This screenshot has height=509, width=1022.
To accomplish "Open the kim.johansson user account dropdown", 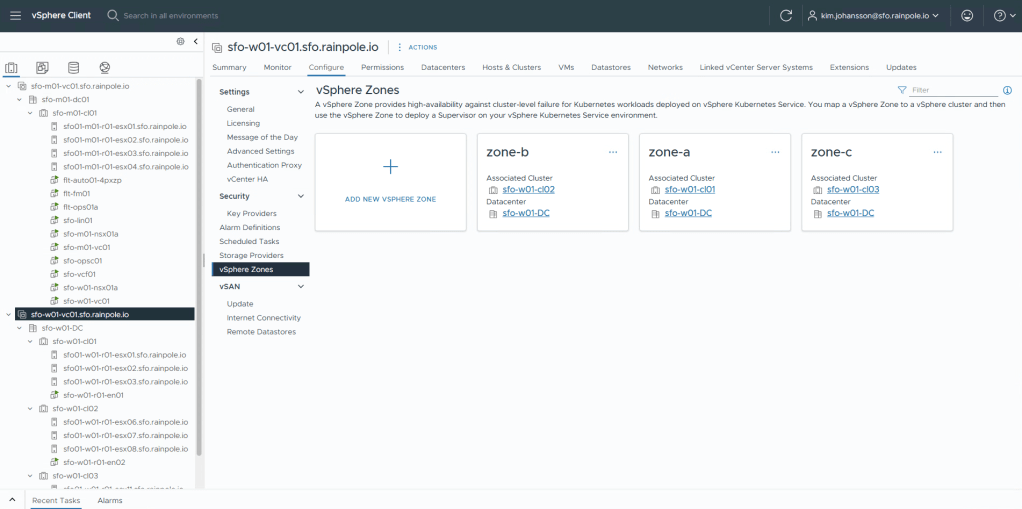I will [880, 16].
